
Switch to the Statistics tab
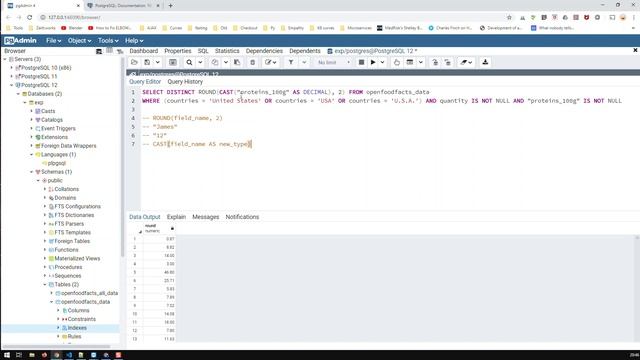[227, 51]
